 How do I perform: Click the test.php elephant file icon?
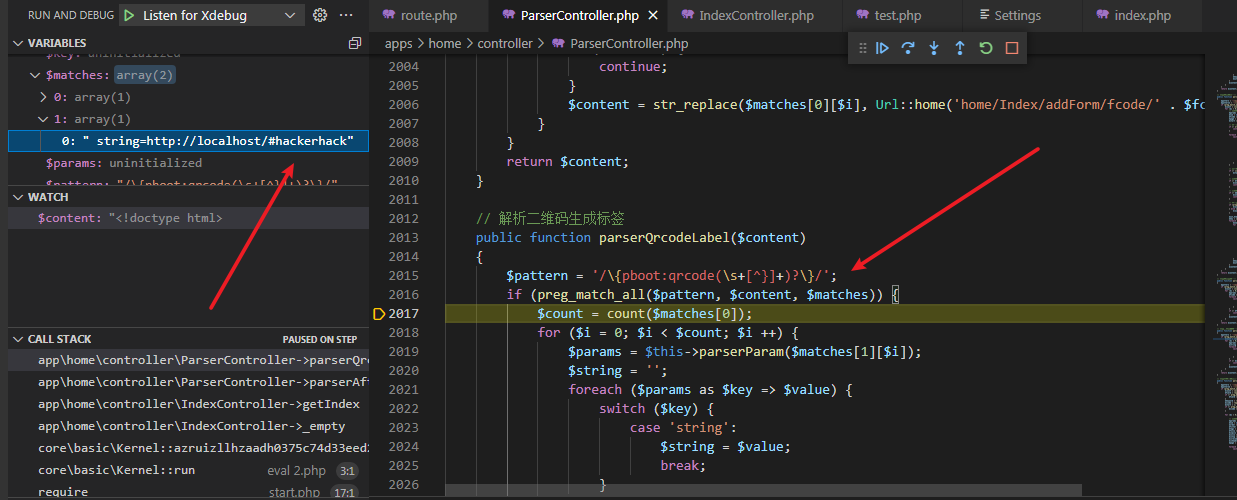[862, 15]
